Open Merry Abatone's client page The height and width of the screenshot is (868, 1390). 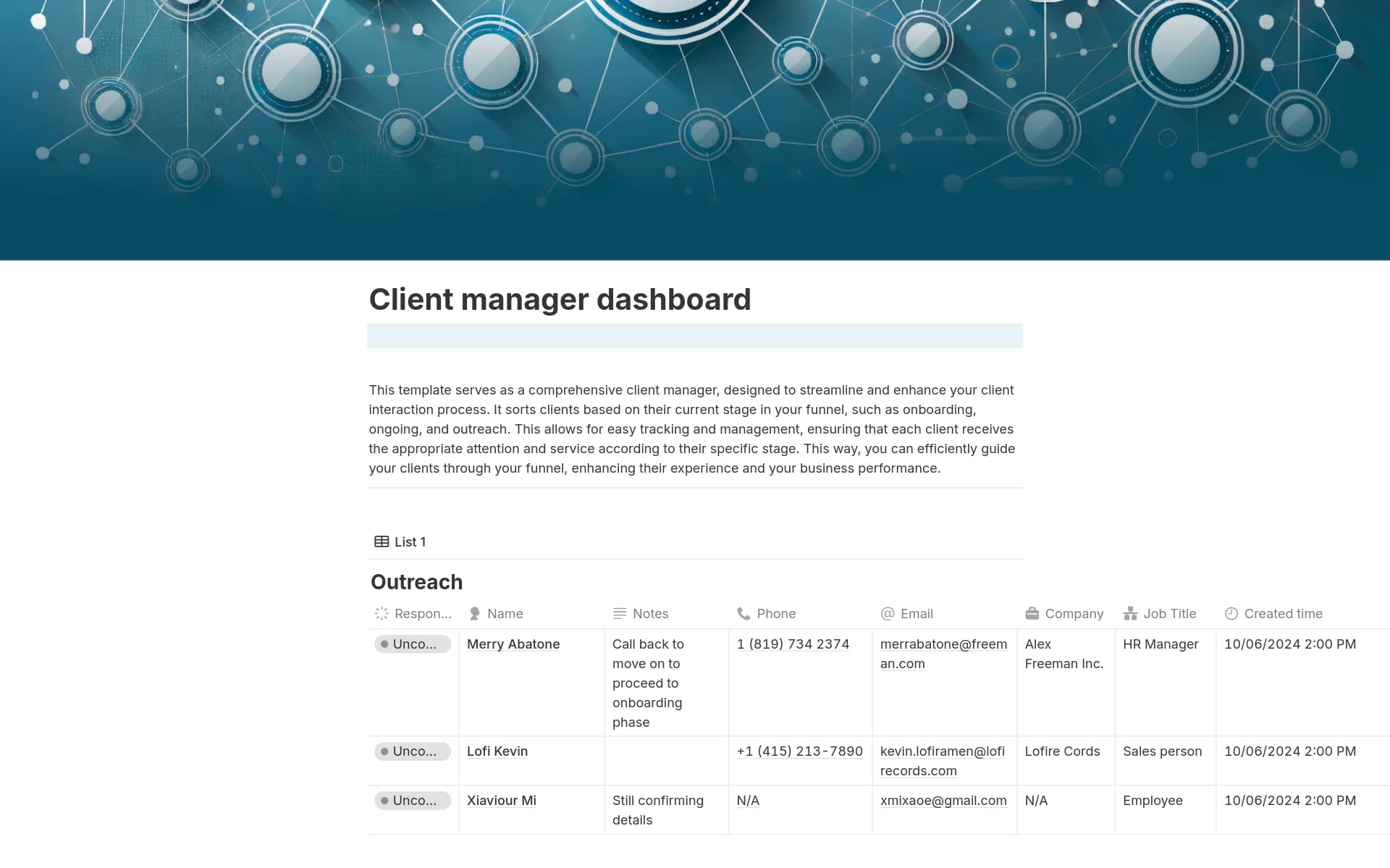(x=513, y=644)
